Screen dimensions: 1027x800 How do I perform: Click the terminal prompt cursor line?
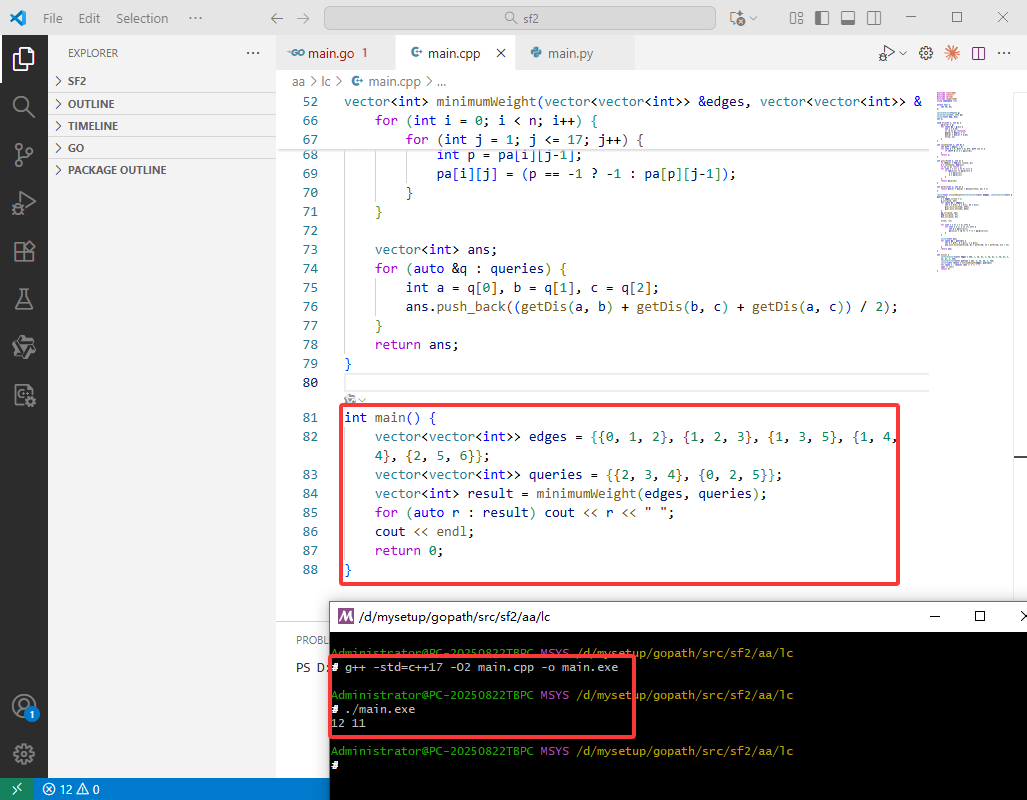coord(335,765)
